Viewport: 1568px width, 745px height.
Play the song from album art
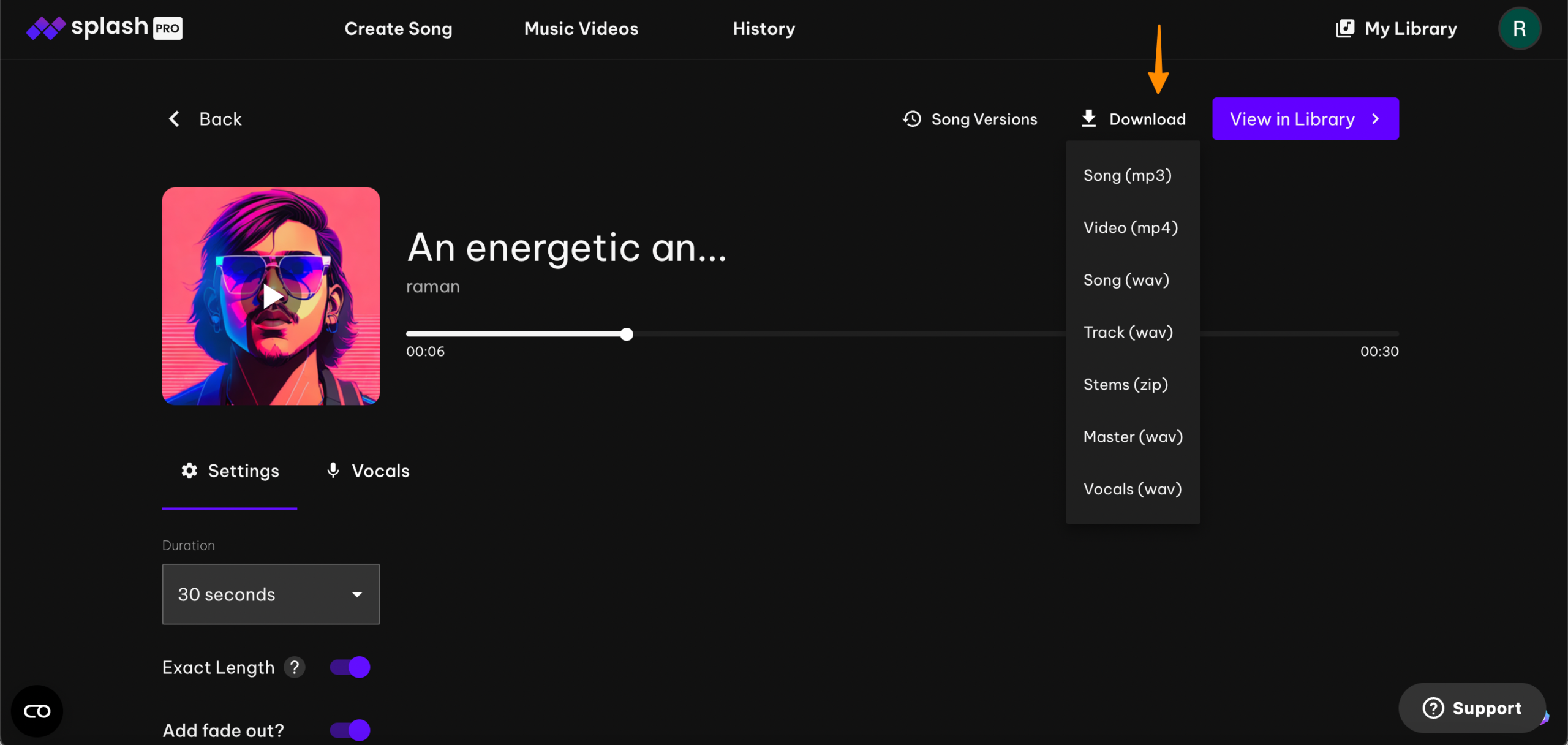pos(271,297)
